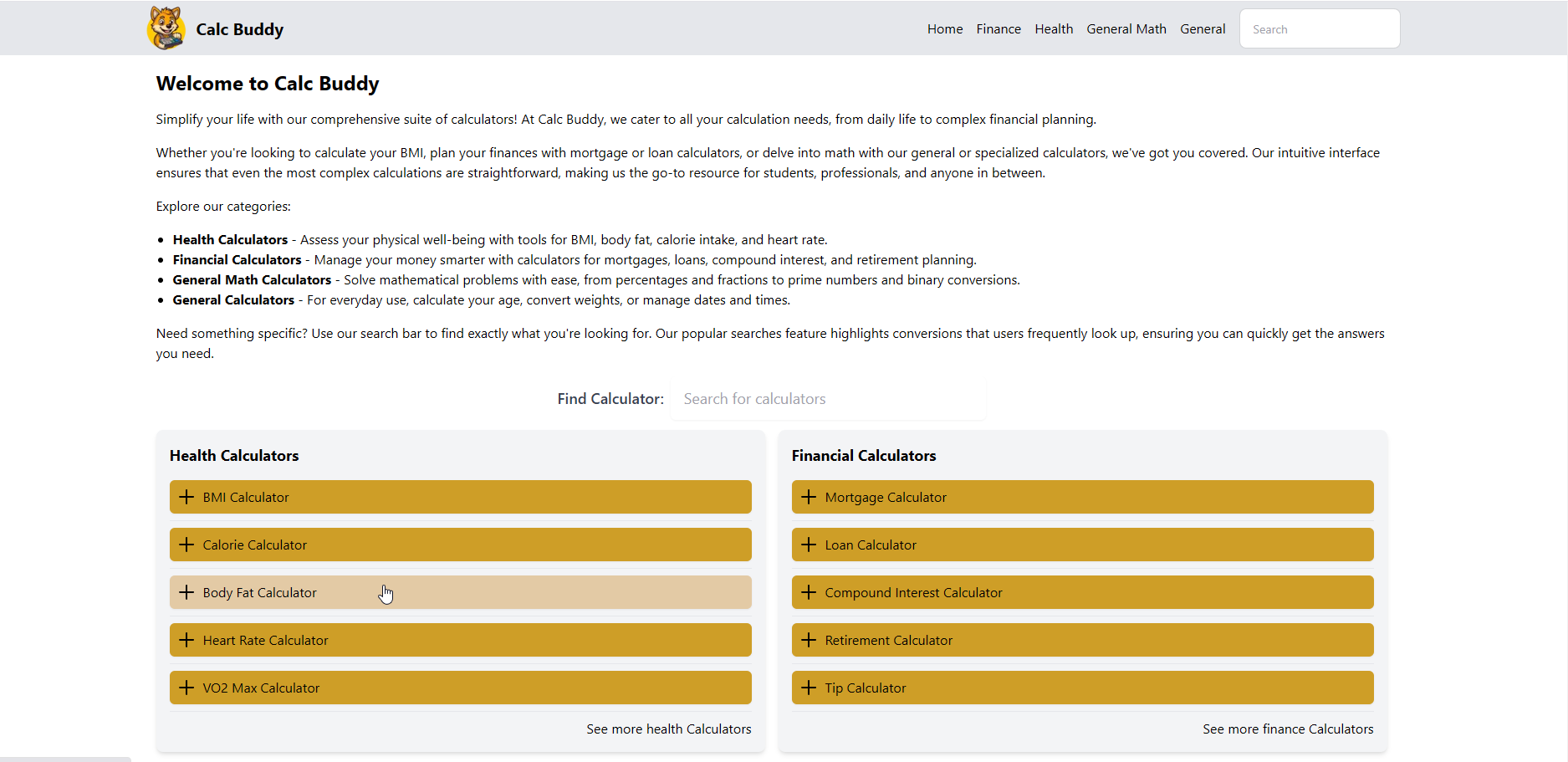Expand the BMI Calculator row
Viewport: 1568px width, 762px height.
click(x=460, y=497)
